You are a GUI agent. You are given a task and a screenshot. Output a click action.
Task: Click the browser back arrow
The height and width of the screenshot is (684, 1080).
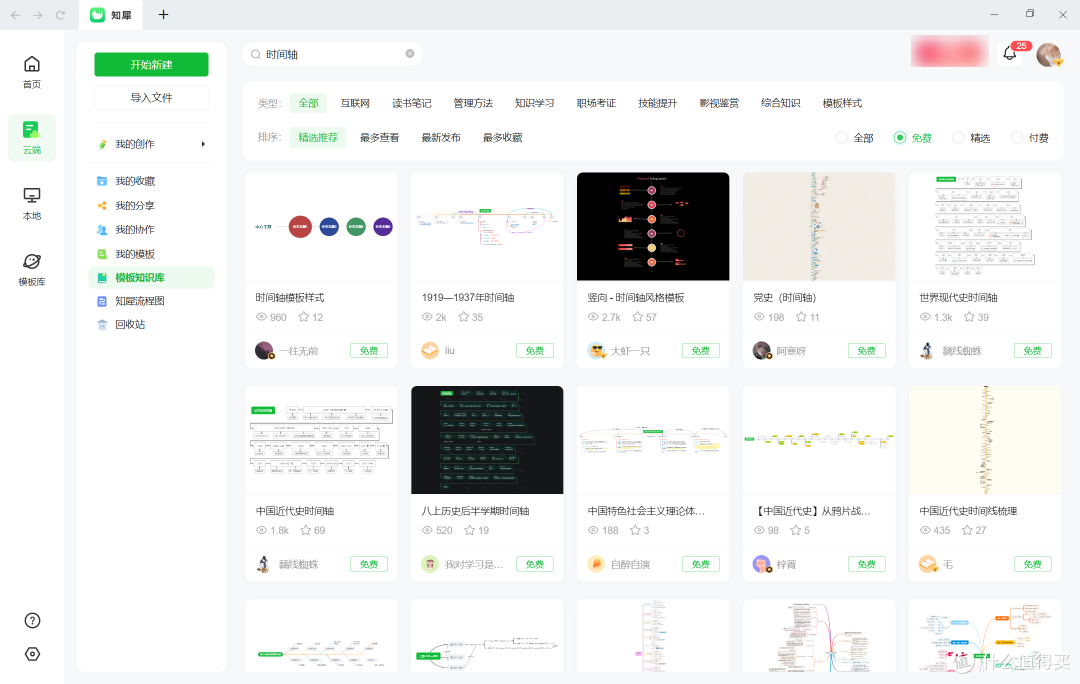coord(15,14)
